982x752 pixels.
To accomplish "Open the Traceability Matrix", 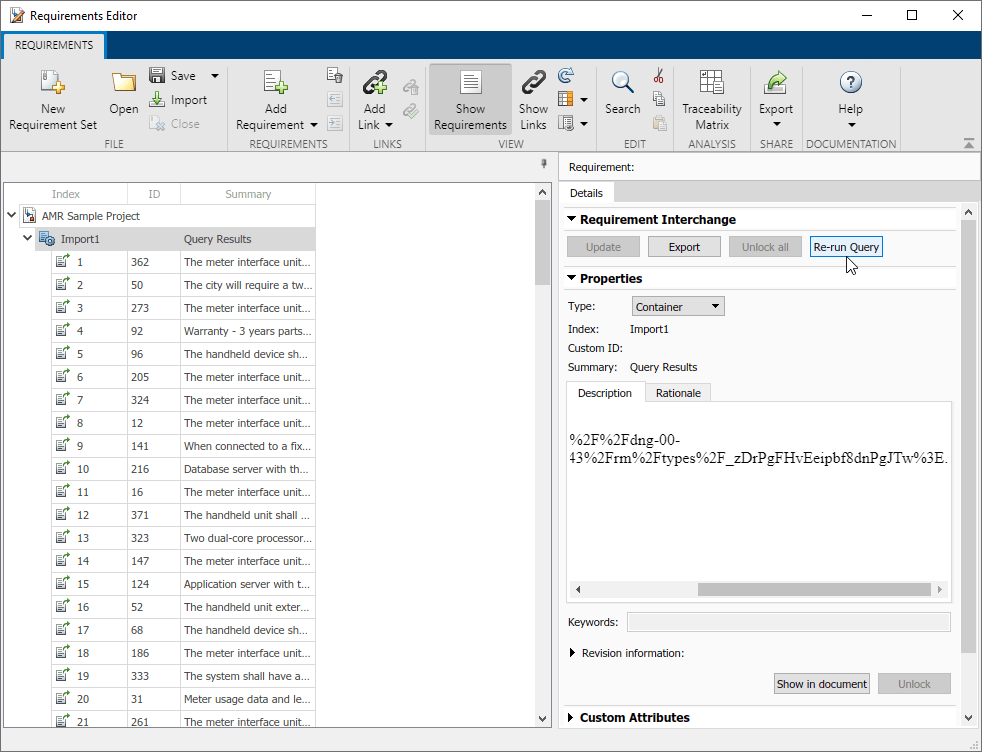I will pos(711,99).
